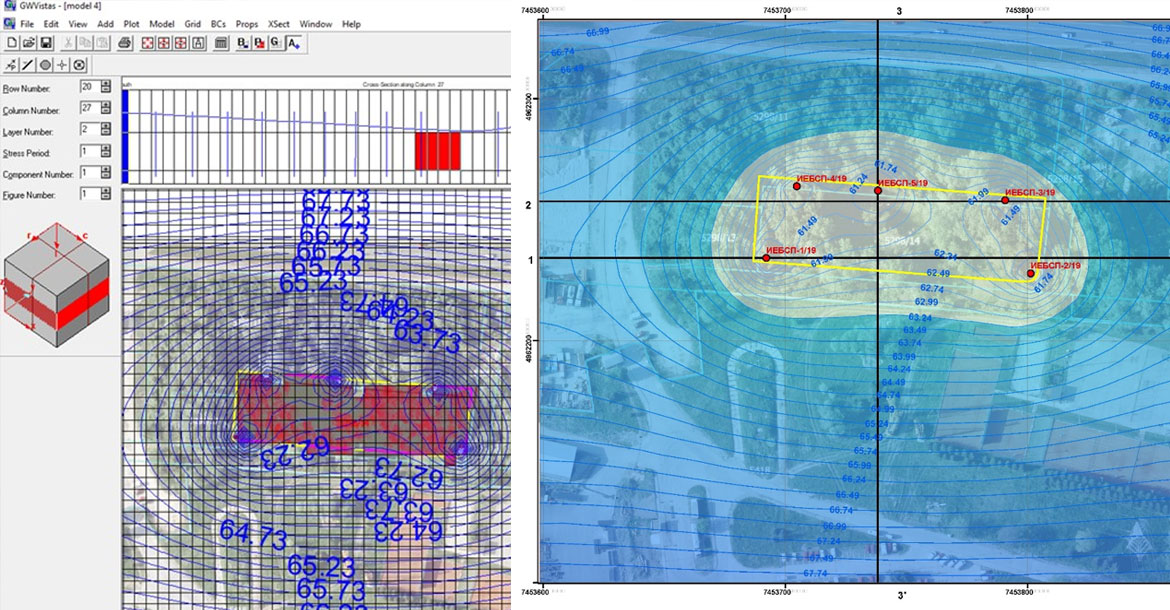Screen dimensions: 1170x610
Task: Select the diagonal line drawing tool
Action: [28, 65]
